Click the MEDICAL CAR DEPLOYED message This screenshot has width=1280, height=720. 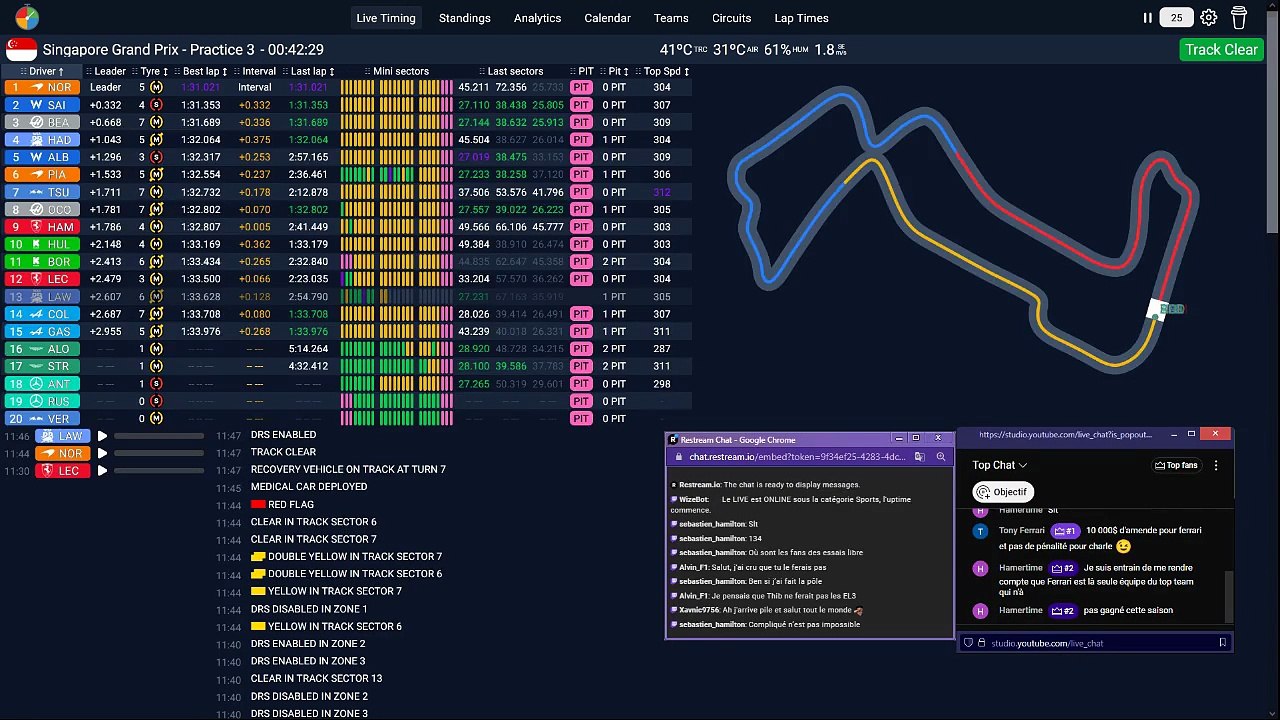tap(309, 487)
